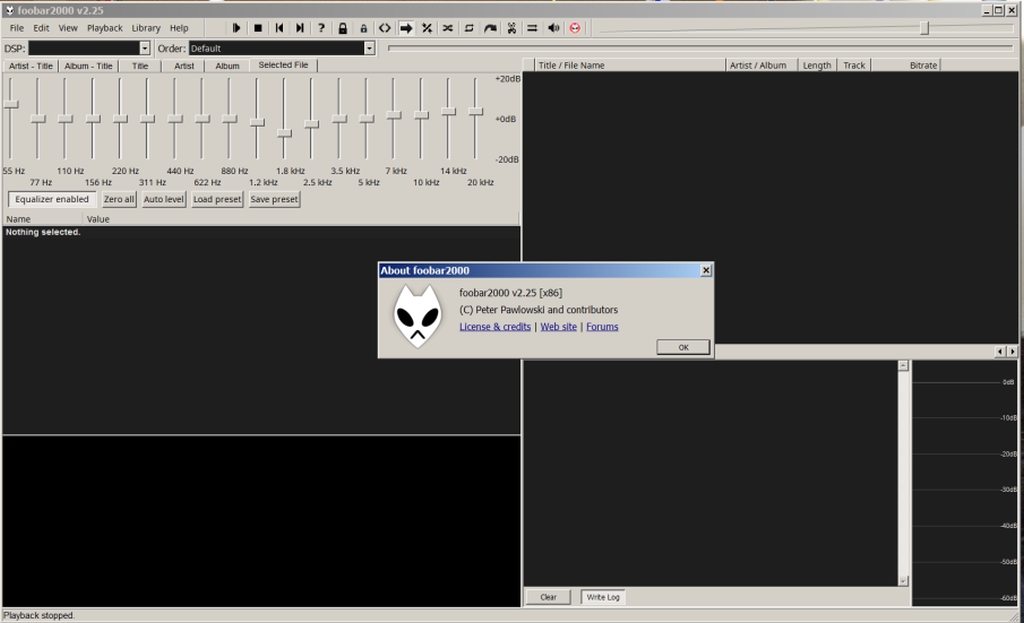Click the large padlock toolbar icon
This screenshot has height=623, width=1024.
tap(342, 28)
